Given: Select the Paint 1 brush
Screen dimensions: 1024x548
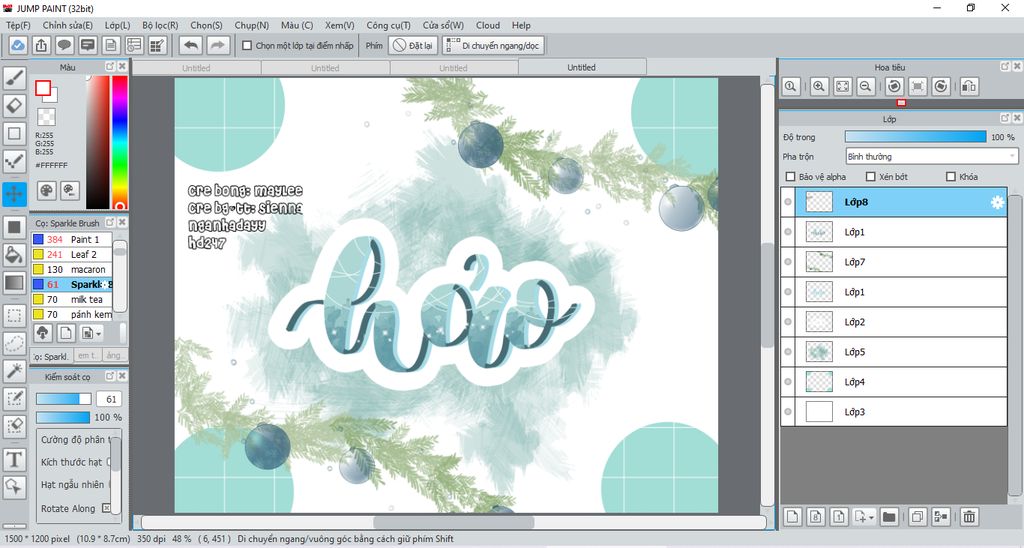Looking at the screenshot, I should tap(72, 239).
